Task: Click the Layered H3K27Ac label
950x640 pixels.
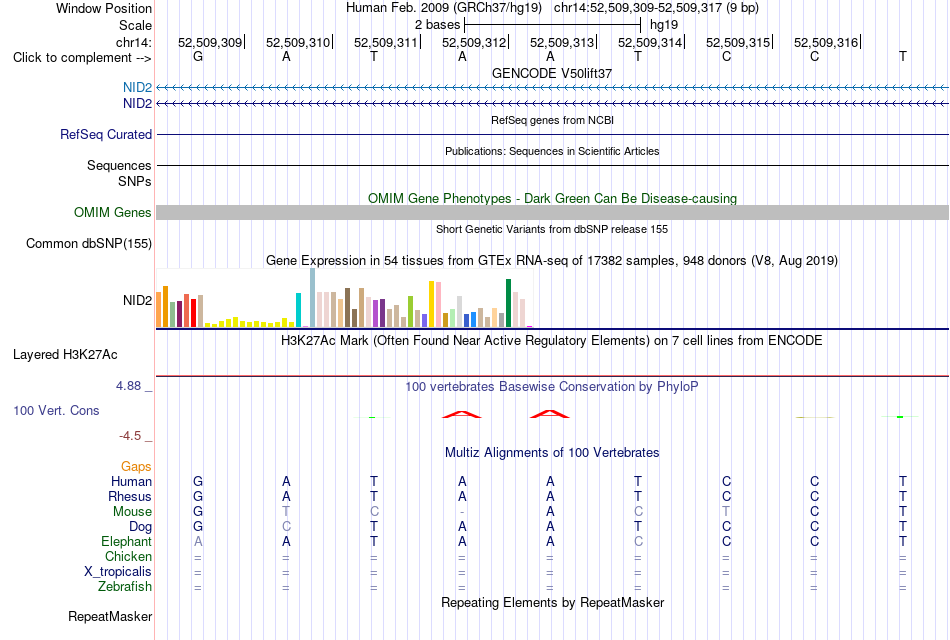Action: tap(65, 355)
